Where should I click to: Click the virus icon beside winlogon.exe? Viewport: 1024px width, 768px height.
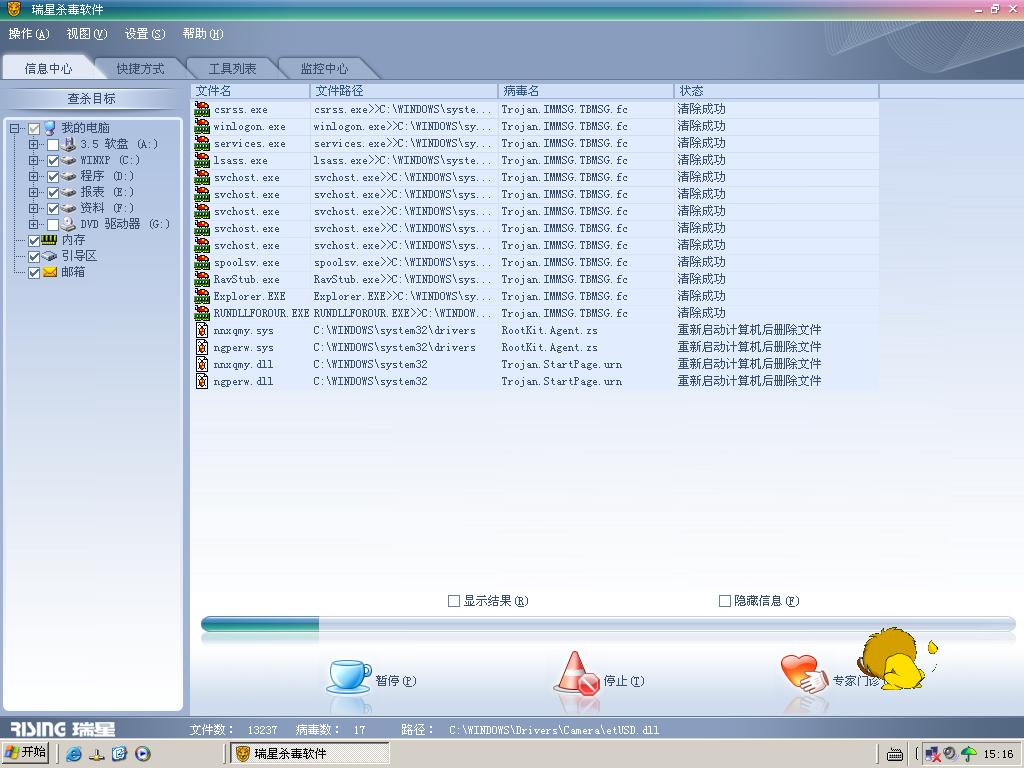[x=202, y=126]
